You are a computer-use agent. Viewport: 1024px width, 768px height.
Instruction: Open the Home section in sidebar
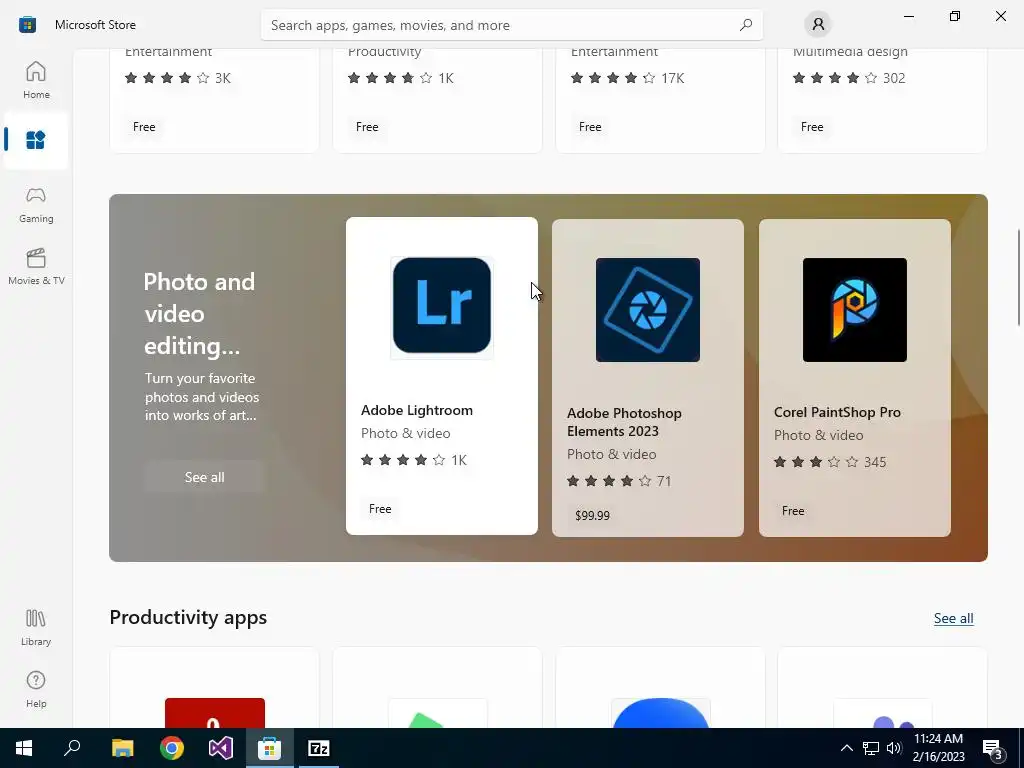[36, 80]
